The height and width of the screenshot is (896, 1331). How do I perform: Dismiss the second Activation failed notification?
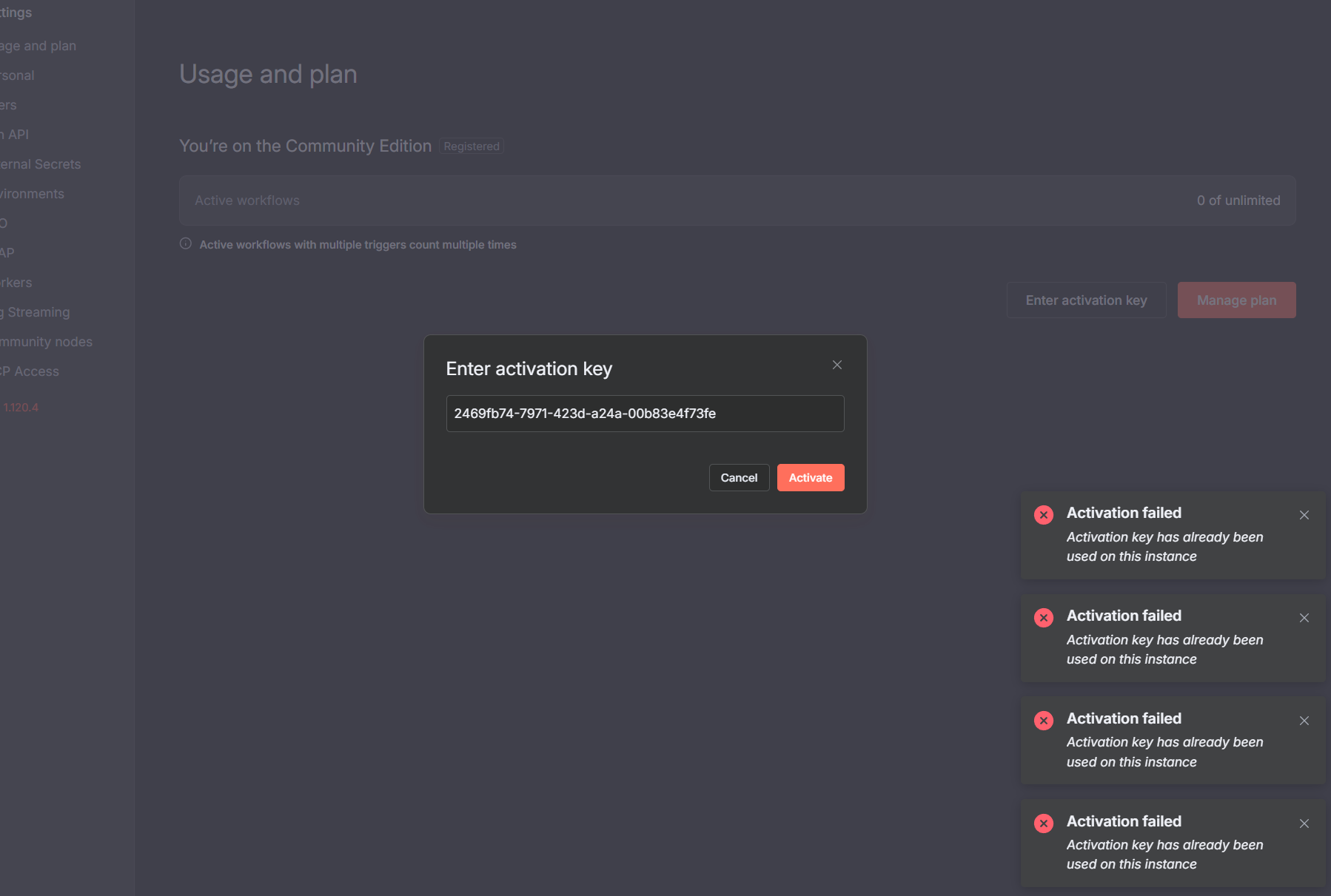(1304, 618)
